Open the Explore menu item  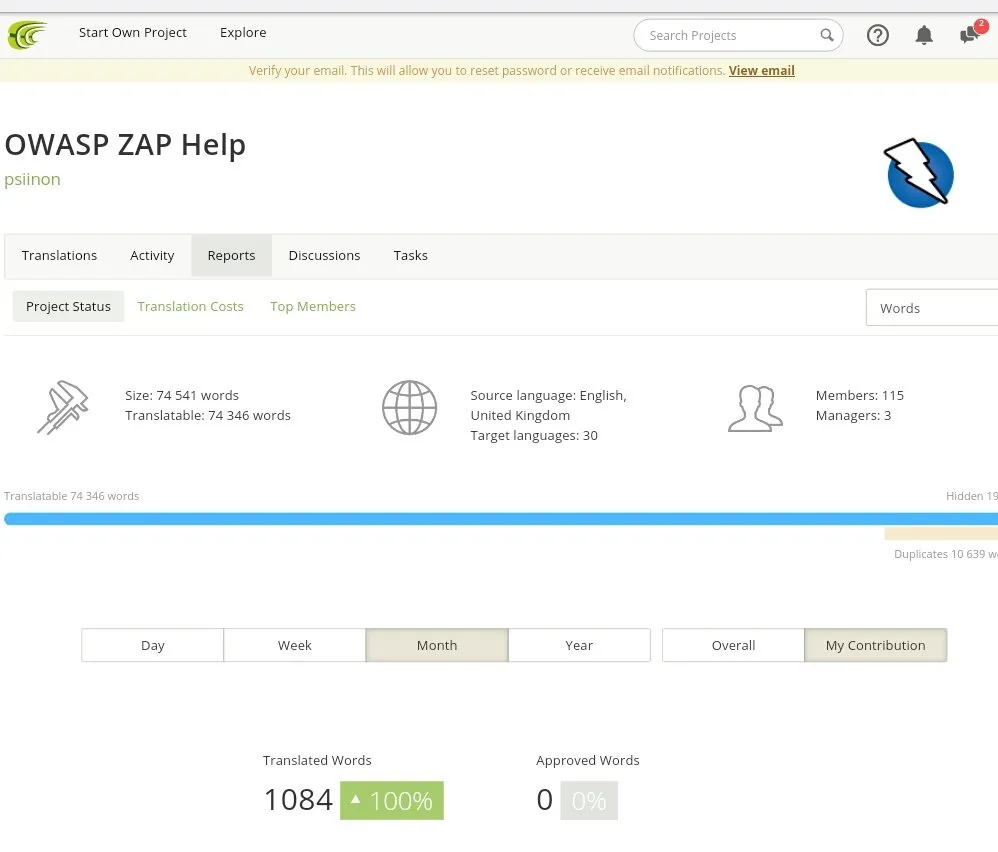pyautogui.click(x=243, y=32)
